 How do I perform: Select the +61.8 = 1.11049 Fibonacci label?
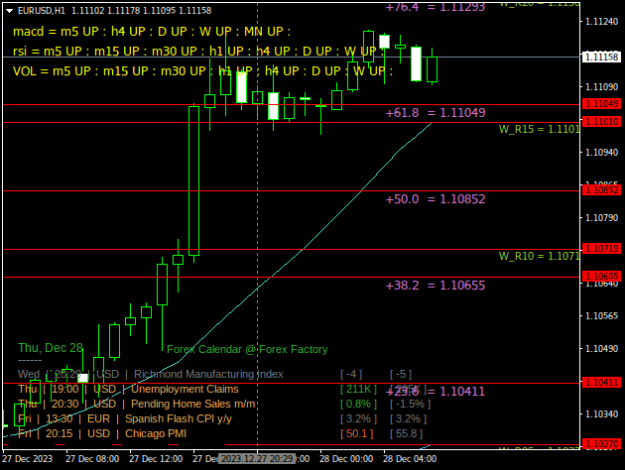[435, 113]
